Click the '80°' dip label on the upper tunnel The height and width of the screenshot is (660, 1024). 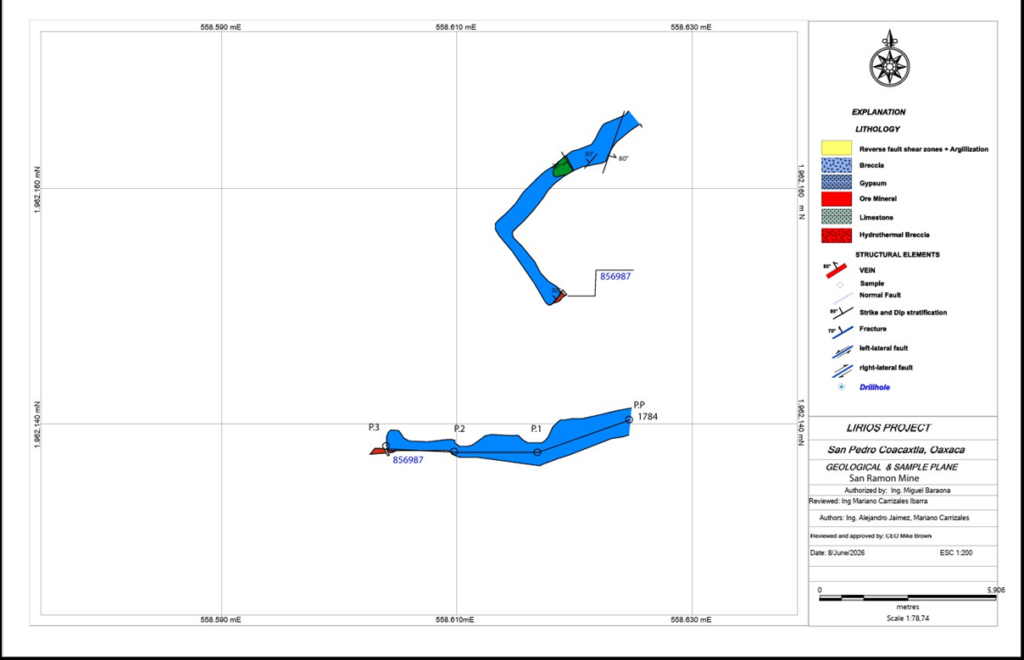pyautogui.click(x=624, y=159)
